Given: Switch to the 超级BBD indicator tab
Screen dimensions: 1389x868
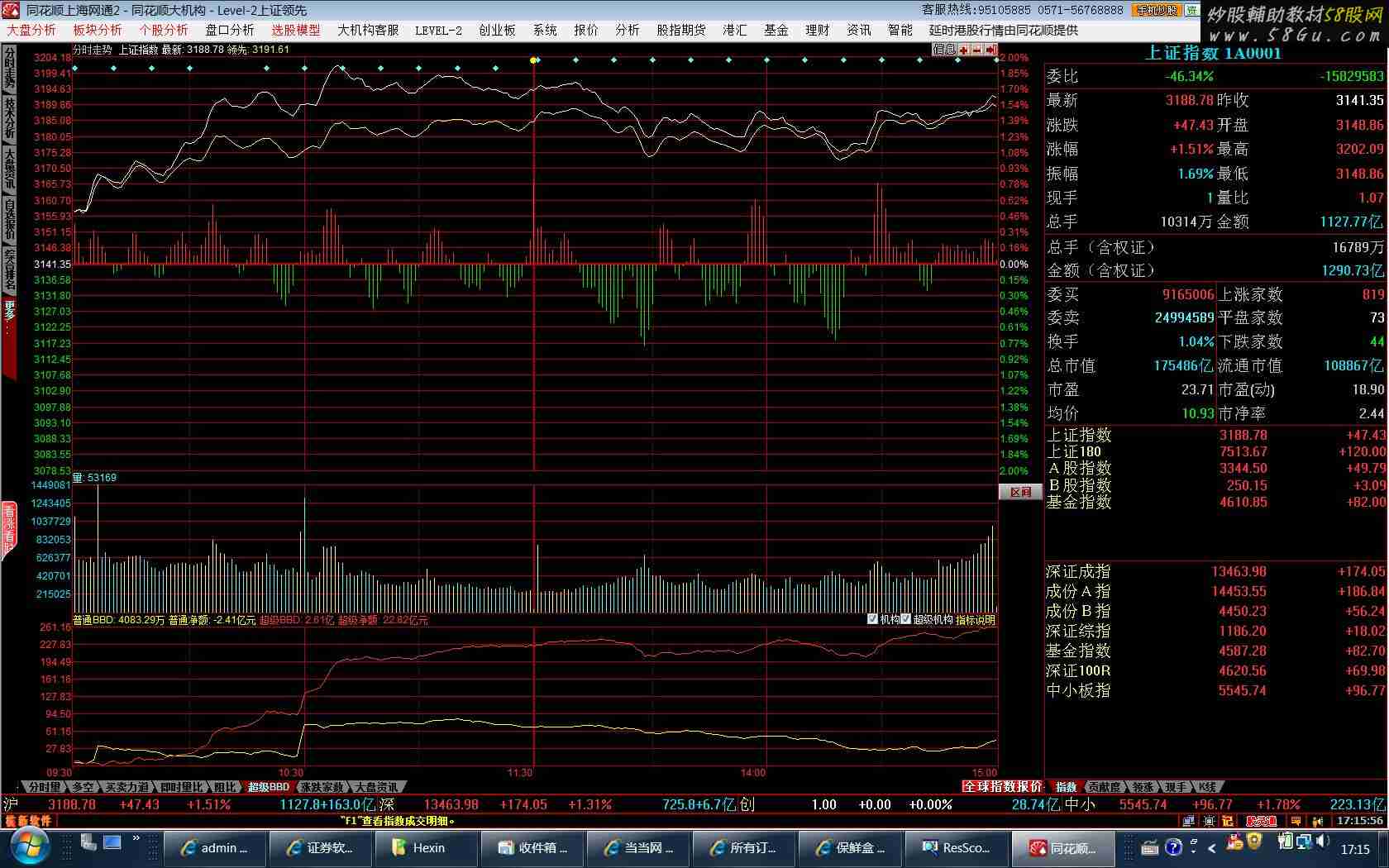Looking at the screenshot, I should pos(269,787).
